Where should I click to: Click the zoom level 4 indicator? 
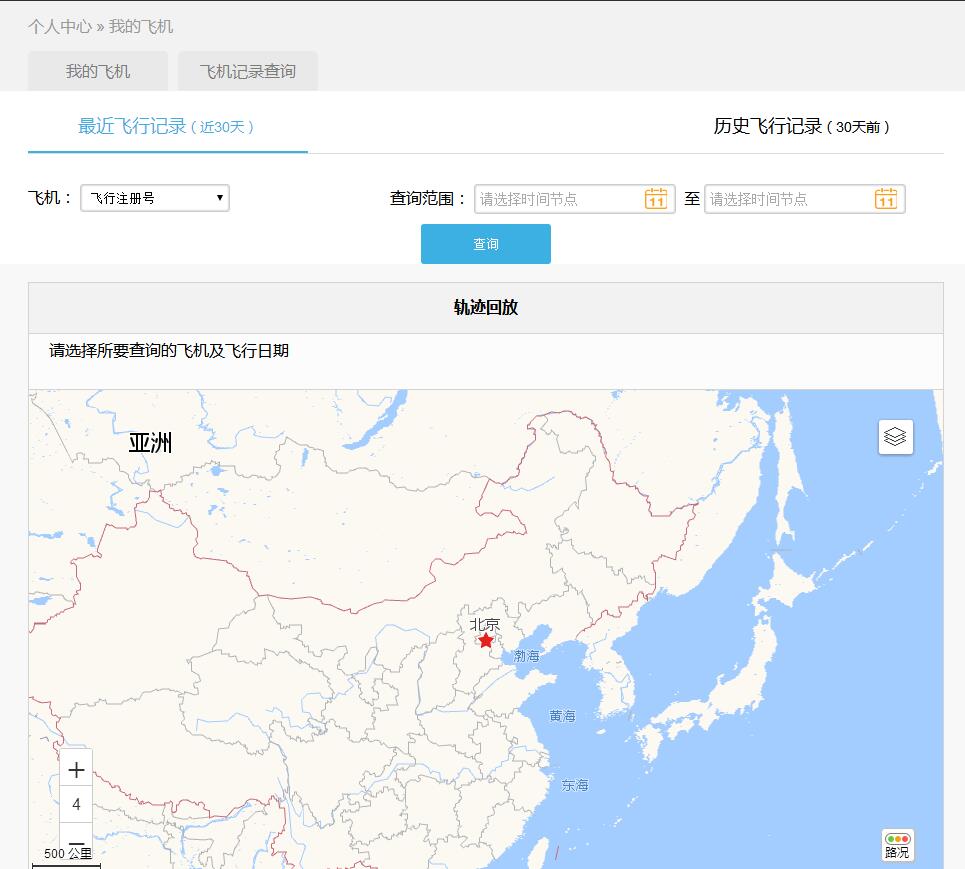pos(76,804)
